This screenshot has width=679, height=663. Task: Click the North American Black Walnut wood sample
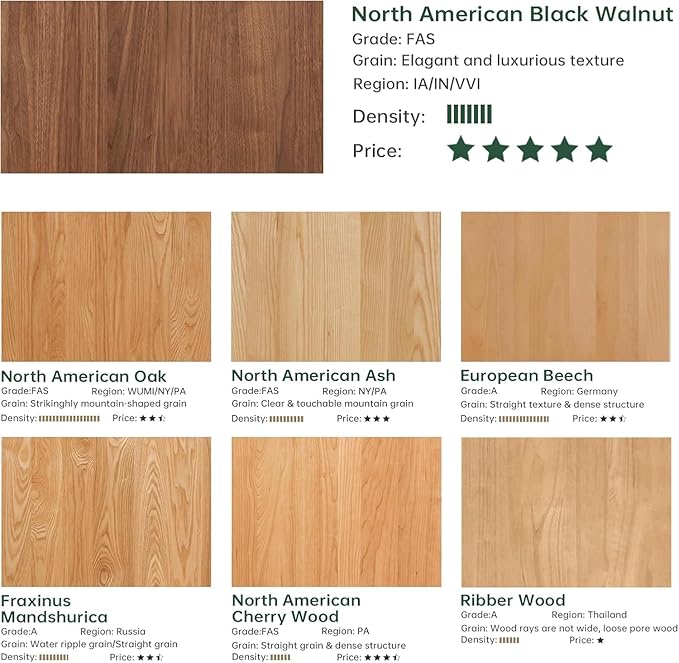coord(162,87)
